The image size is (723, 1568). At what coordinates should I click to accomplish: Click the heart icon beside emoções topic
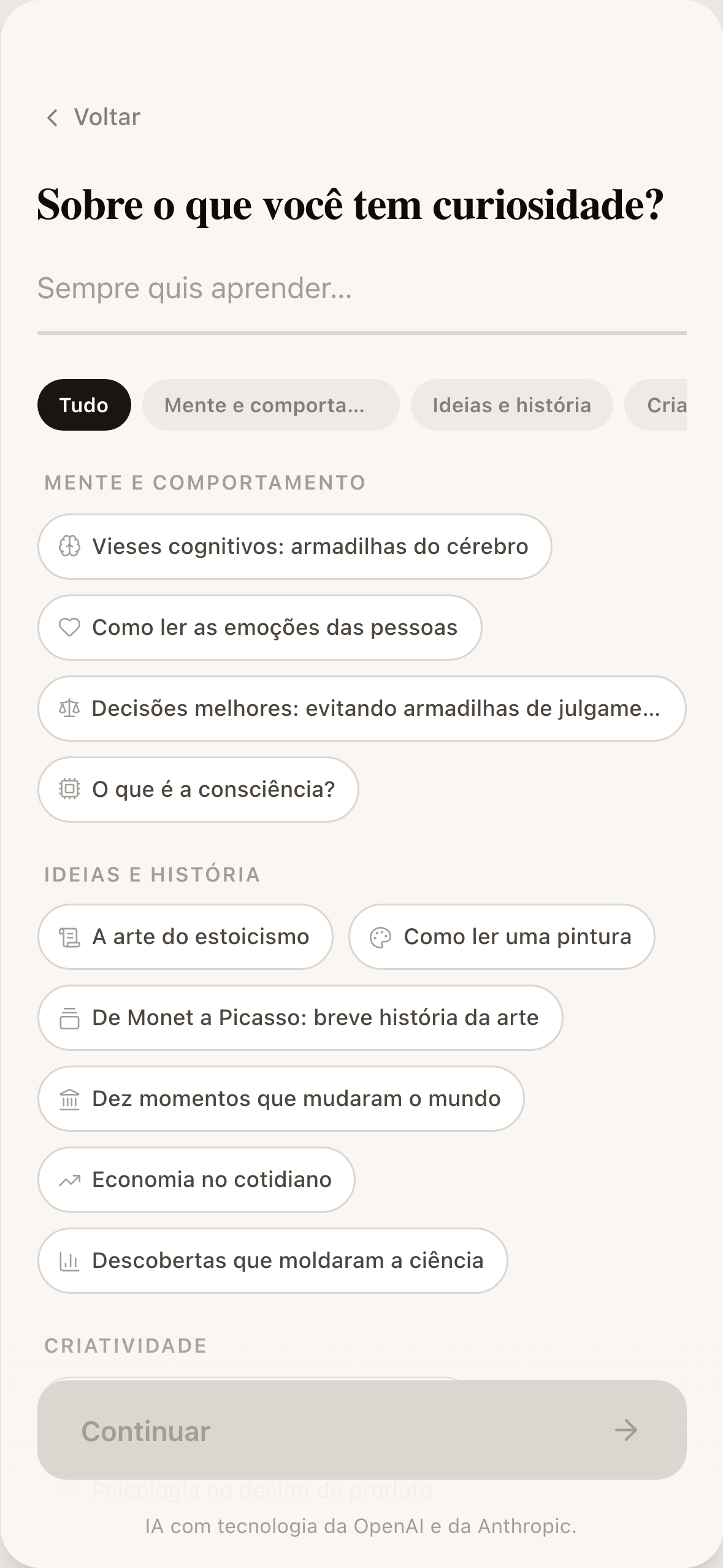pos(69,627)
